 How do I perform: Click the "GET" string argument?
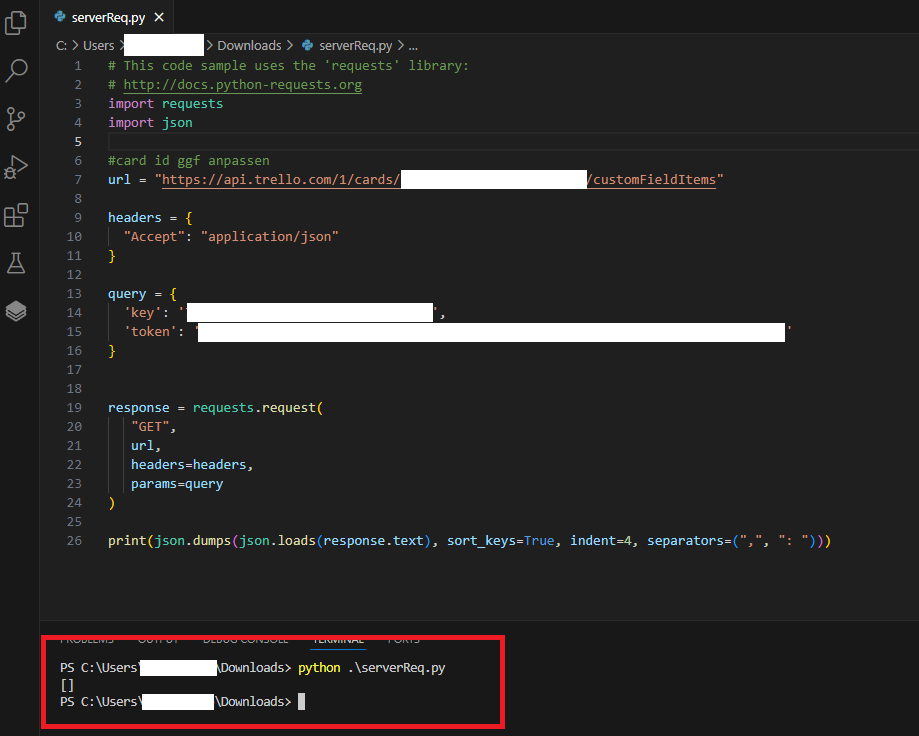[150, 427]
